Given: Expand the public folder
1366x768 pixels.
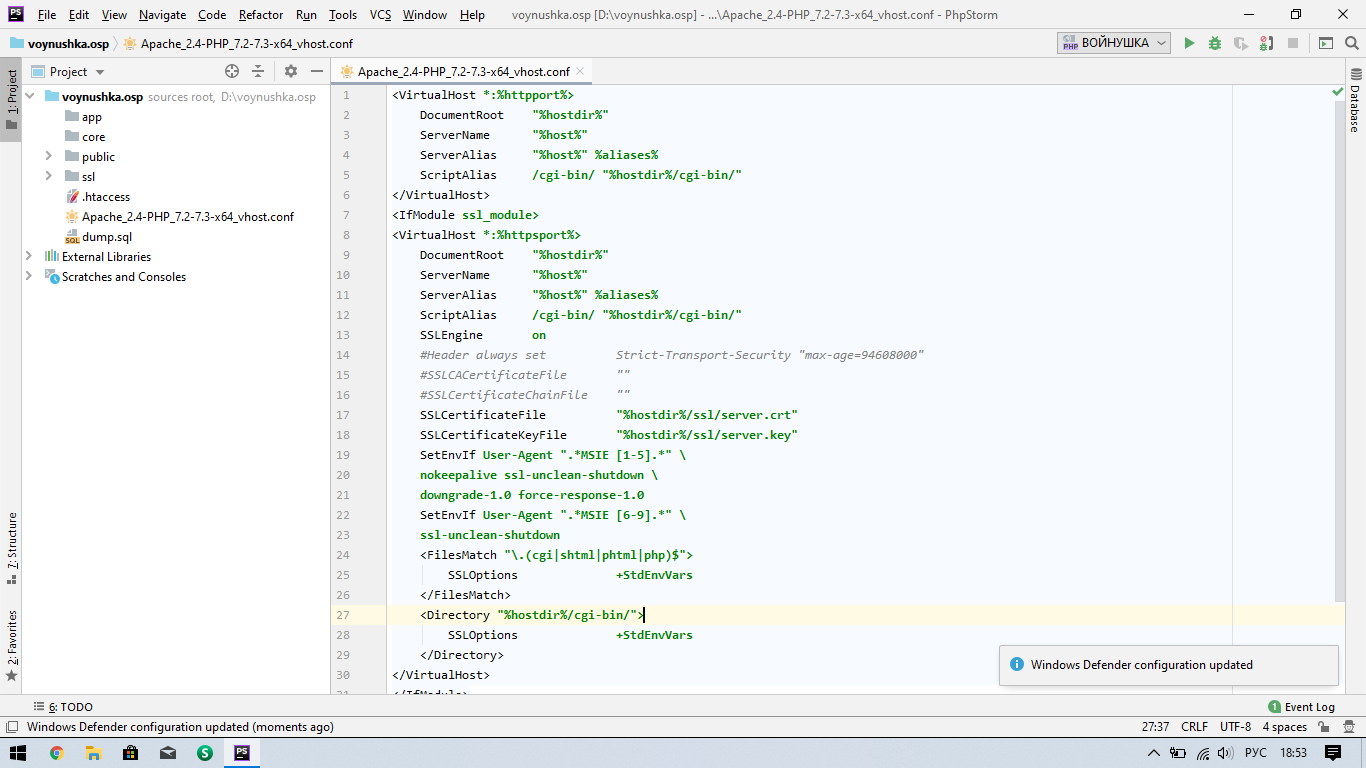Looking at the screenshot, I should coord(48,156).
